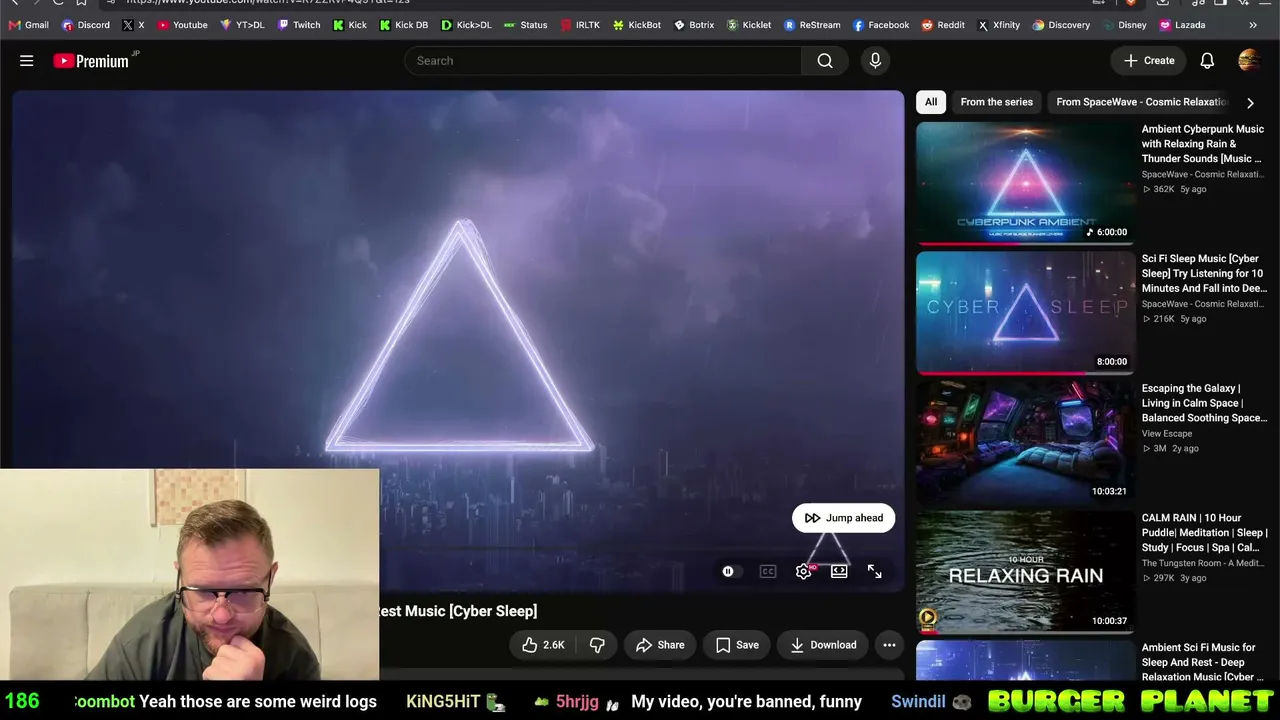Select the From the series chip
1280x720 pixels.
tap(997, 102)
